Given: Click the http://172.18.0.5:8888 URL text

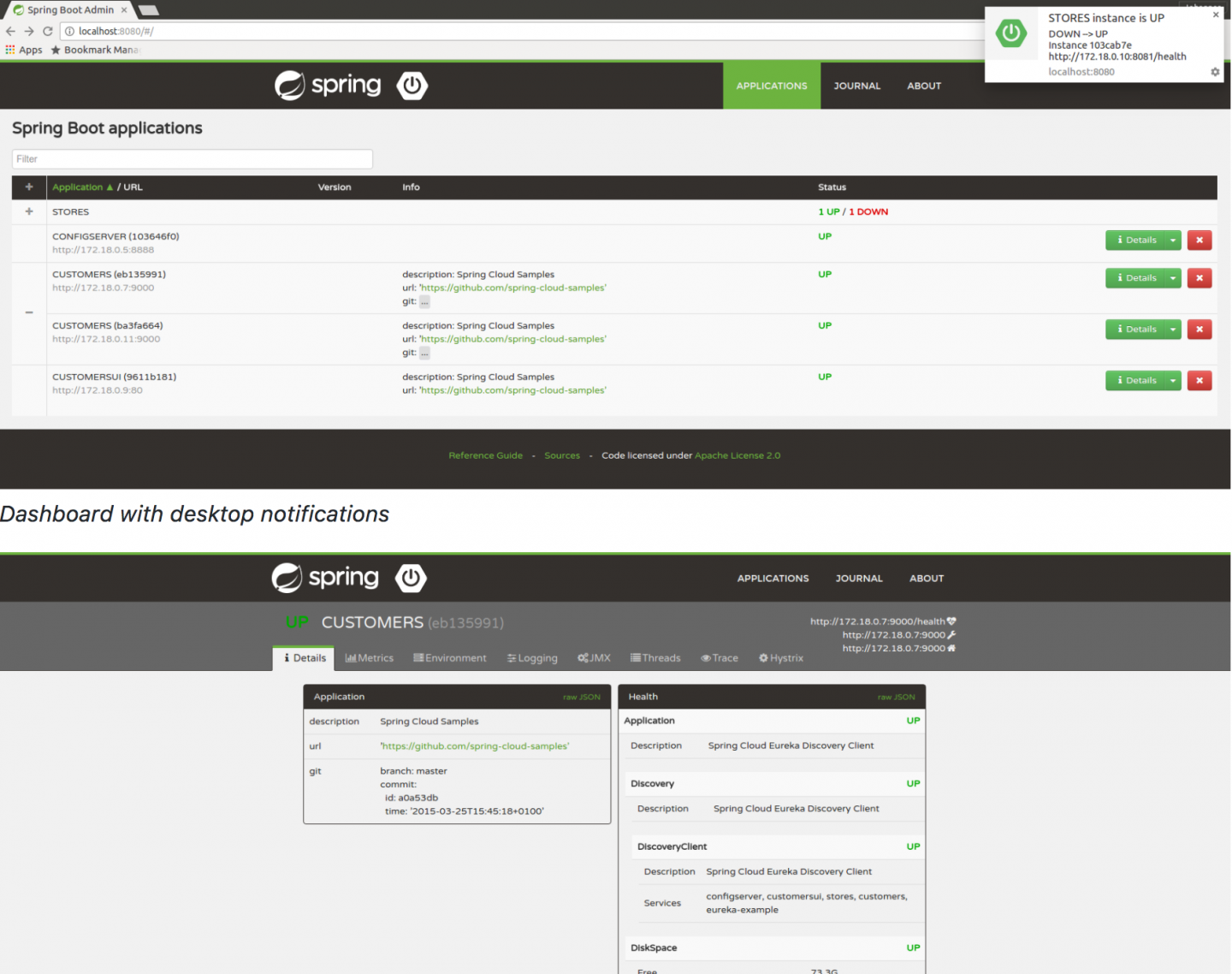Looking at the screenshot, I should pos(104,250).
